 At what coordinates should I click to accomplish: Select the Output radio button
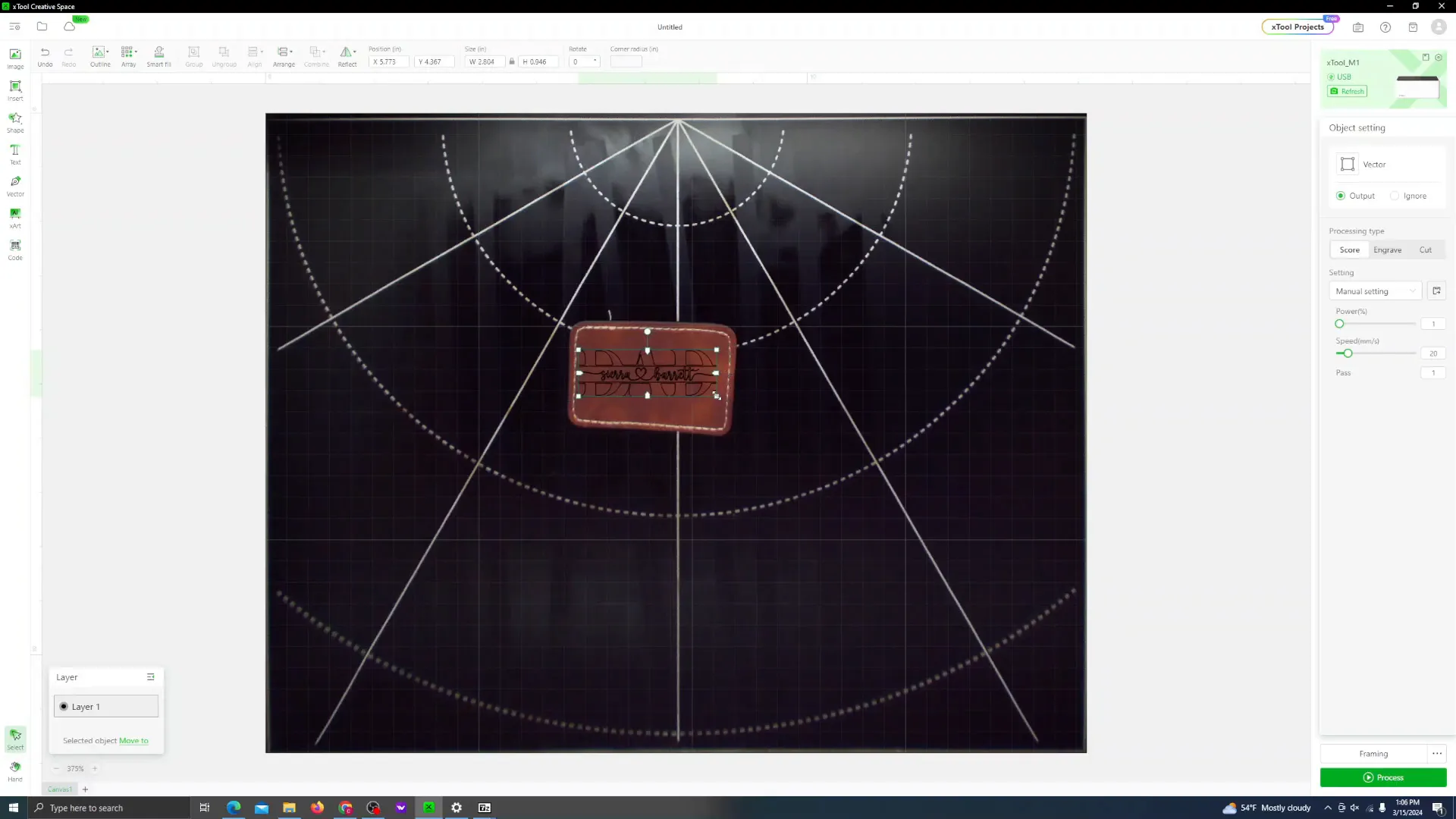pos(1341,196)
